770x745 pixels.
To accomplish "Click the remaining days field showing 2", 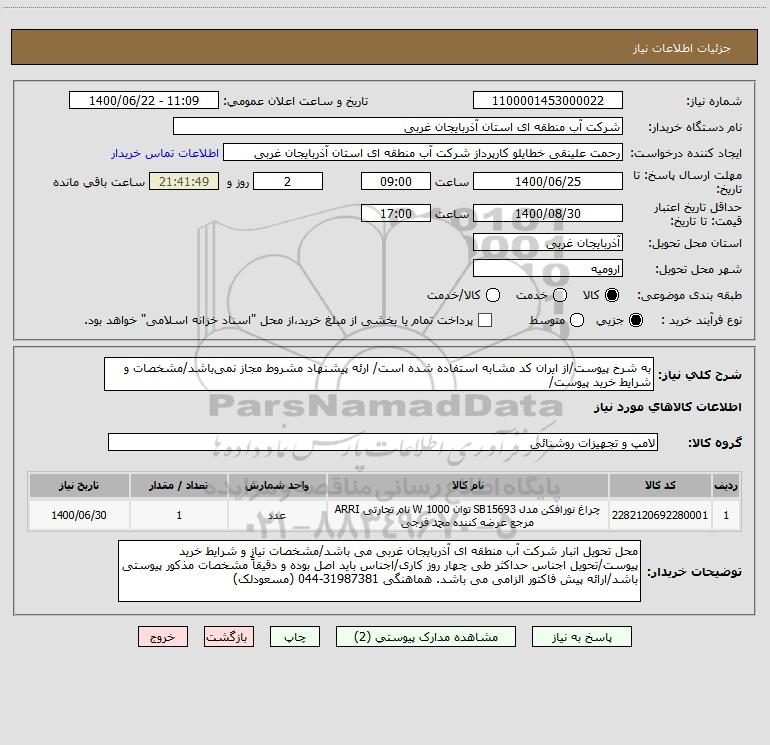I will point(288,182).
